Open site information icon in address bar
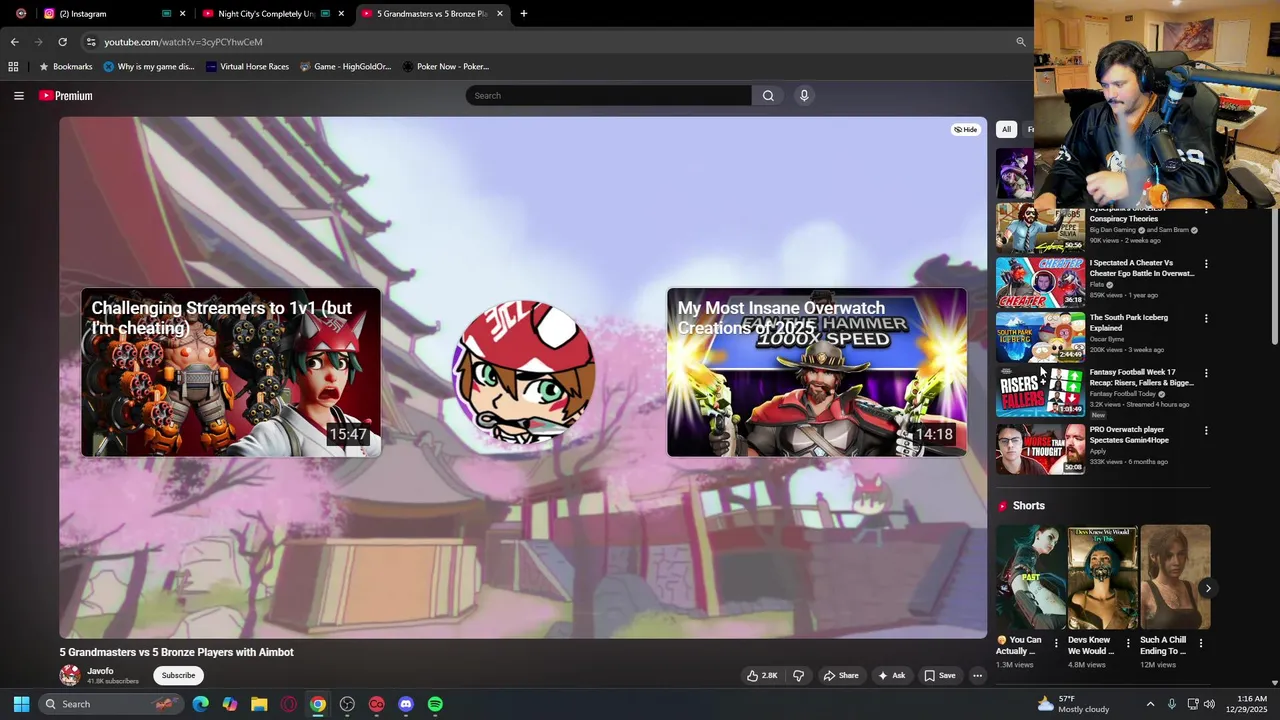This screenshot has height=720, width=1280. [91, 42]
